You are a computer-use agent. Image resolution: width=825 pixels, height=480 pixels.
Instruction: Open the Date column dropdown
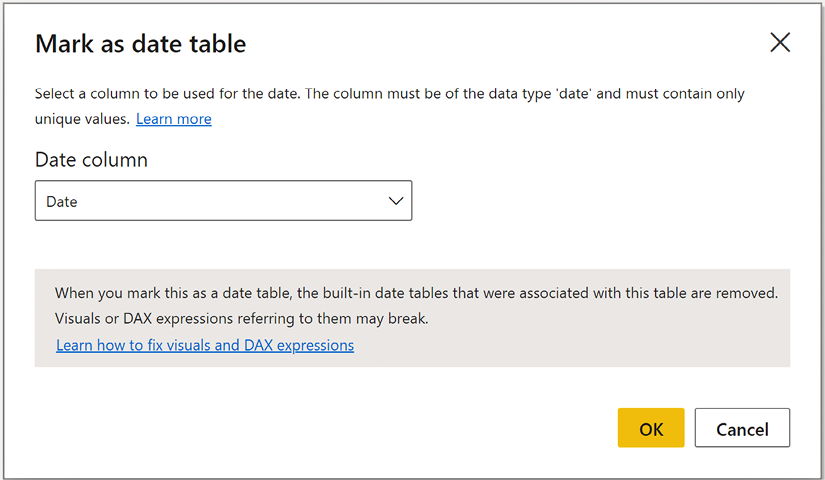coord(224,201)
